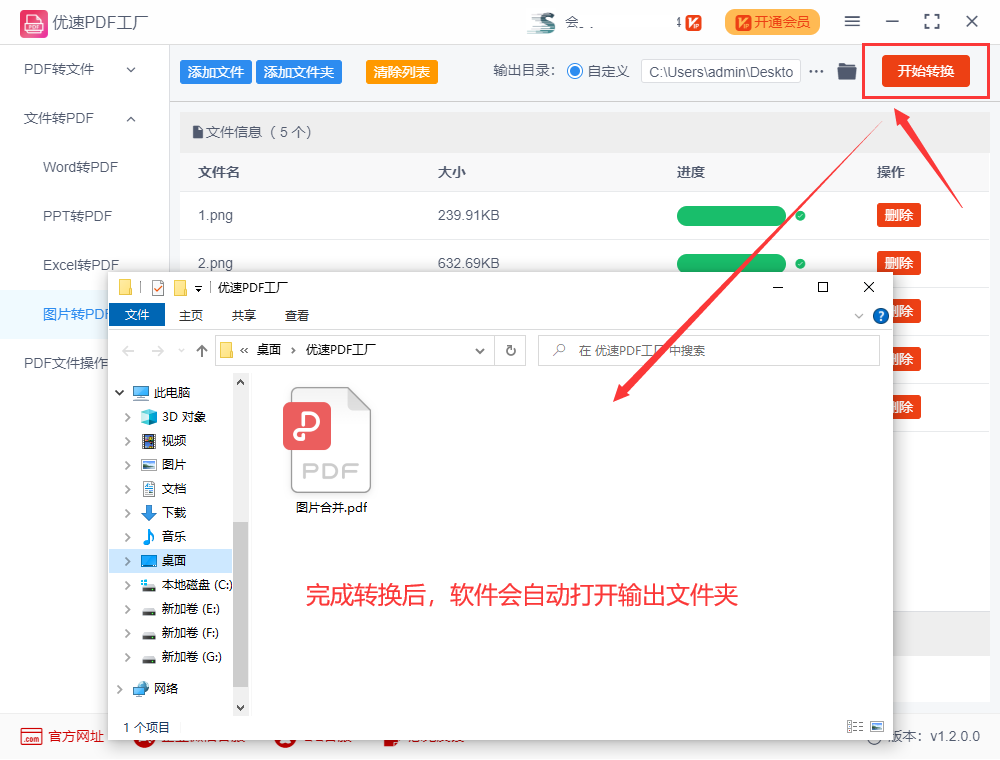Click the Explorer forward arrow
The height and width of the screenshot is (760, 1000).
coord(158,351)
